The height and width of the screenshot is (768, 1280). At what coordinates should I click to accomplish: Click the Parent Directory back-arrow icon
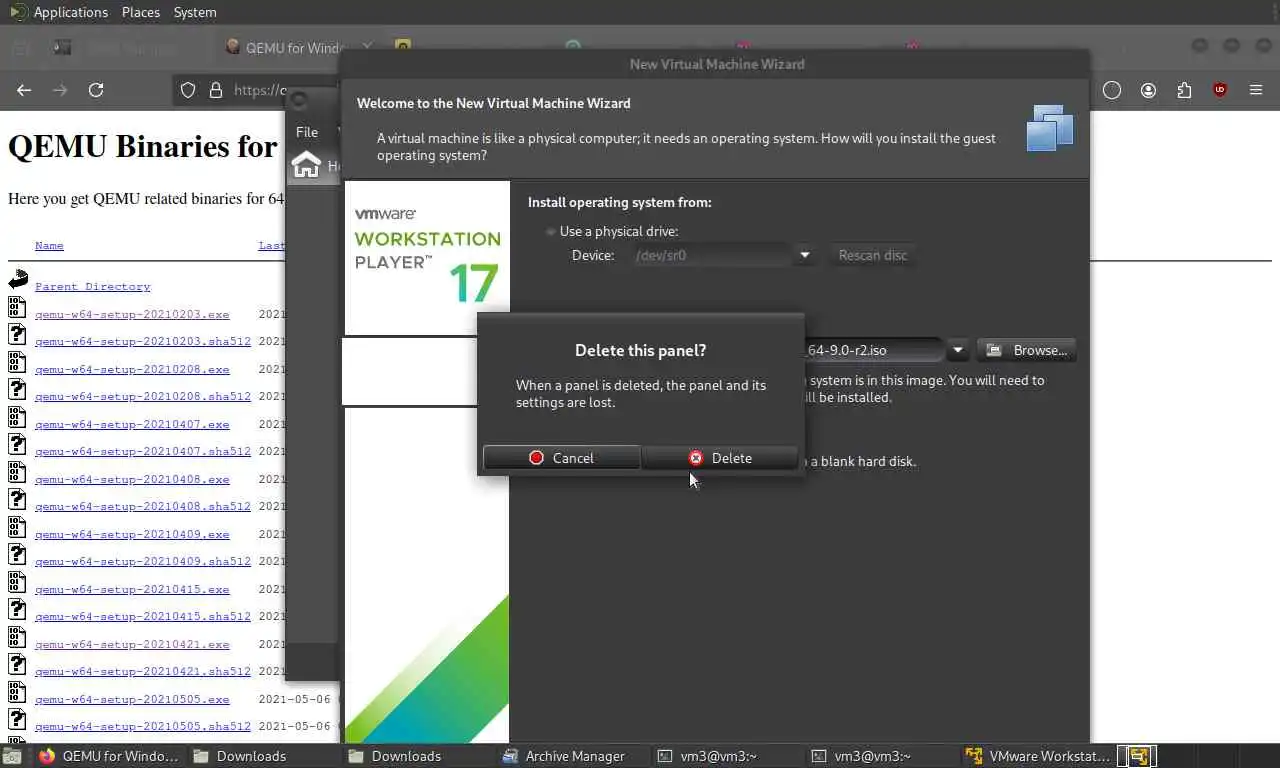click(x=18, y=280)
